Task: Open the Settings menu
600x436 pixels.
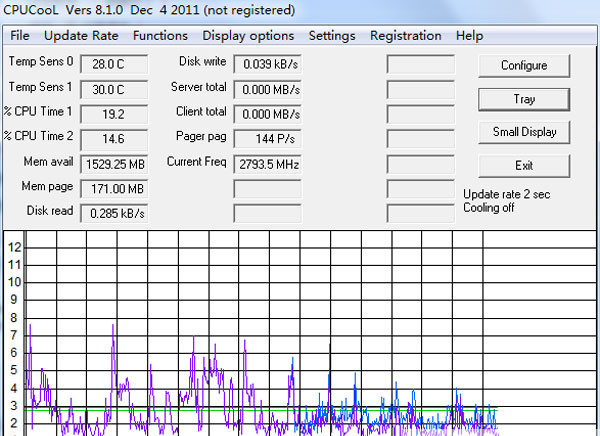Action: coord(332,35)
